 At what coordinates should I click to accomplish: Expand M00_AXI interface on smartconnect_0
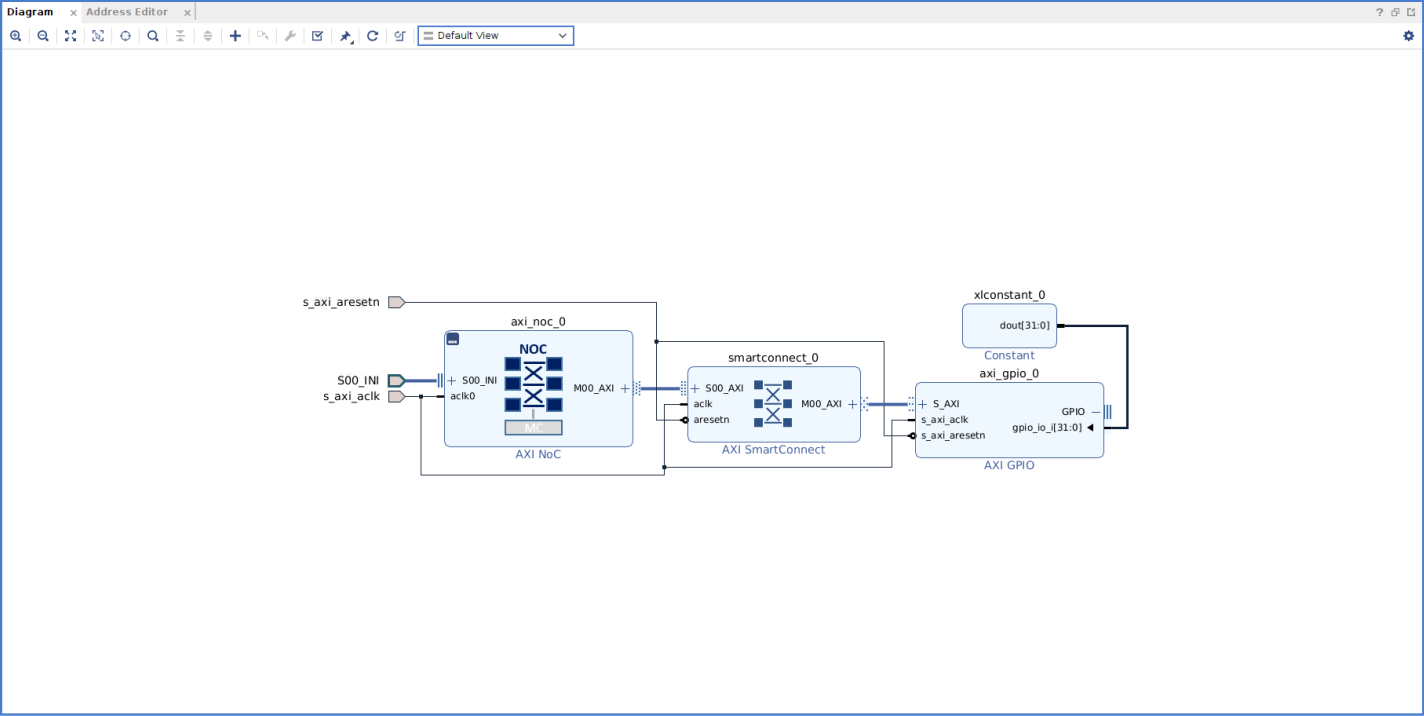(x=853, y=404)
